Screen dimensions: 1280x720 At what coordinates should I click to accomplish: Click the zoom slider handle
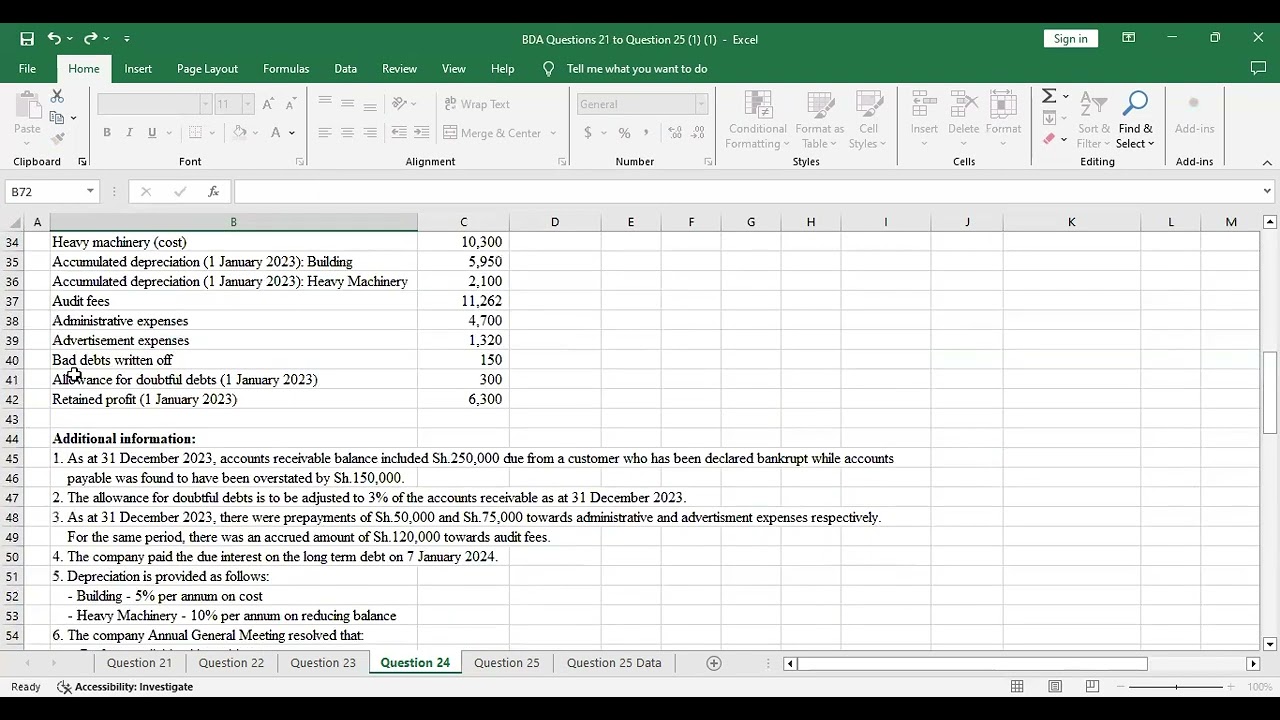coord(1176,687)
